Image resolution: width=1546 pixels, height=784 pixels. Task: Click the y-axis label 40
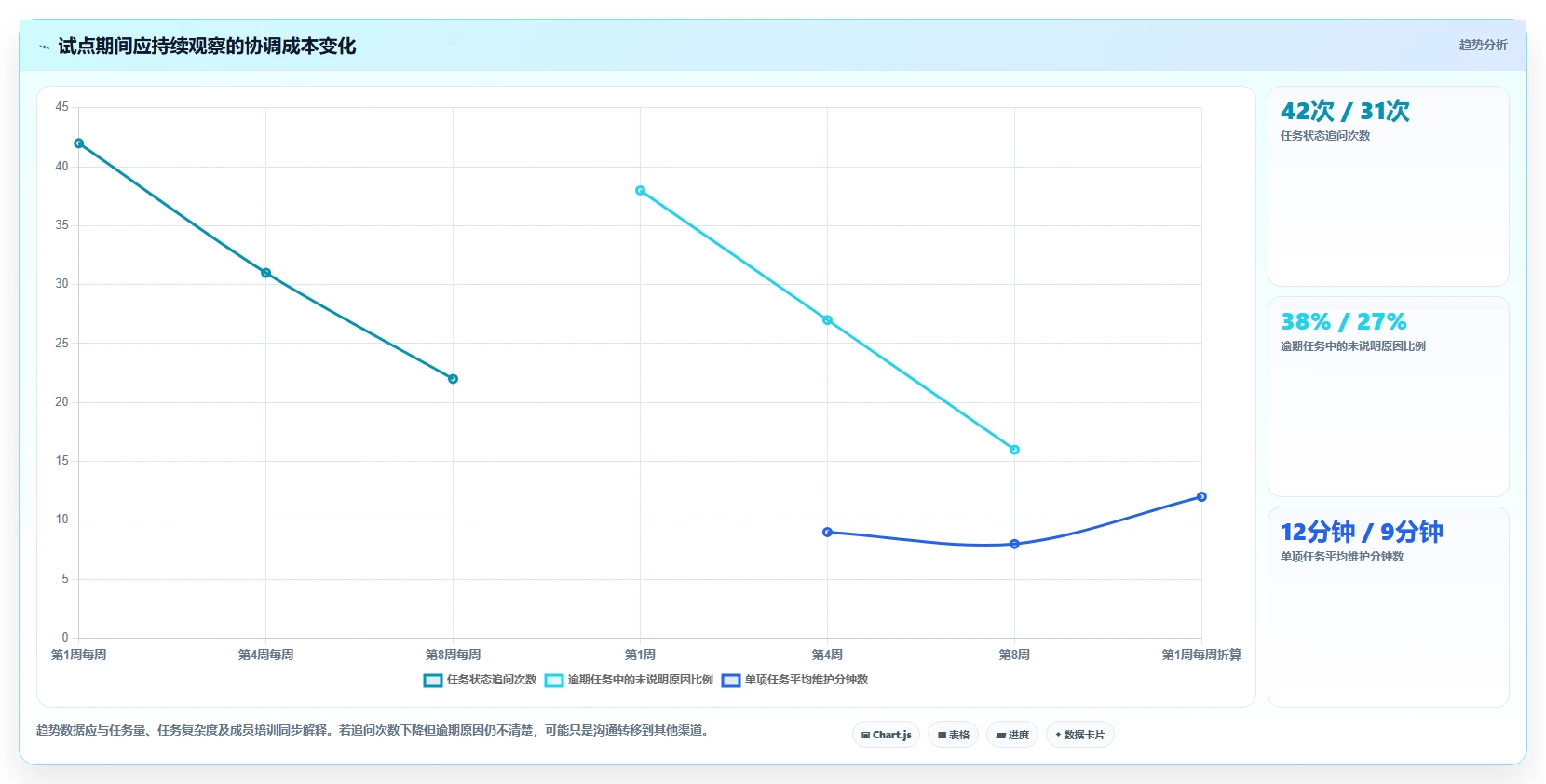pos(61,167)
